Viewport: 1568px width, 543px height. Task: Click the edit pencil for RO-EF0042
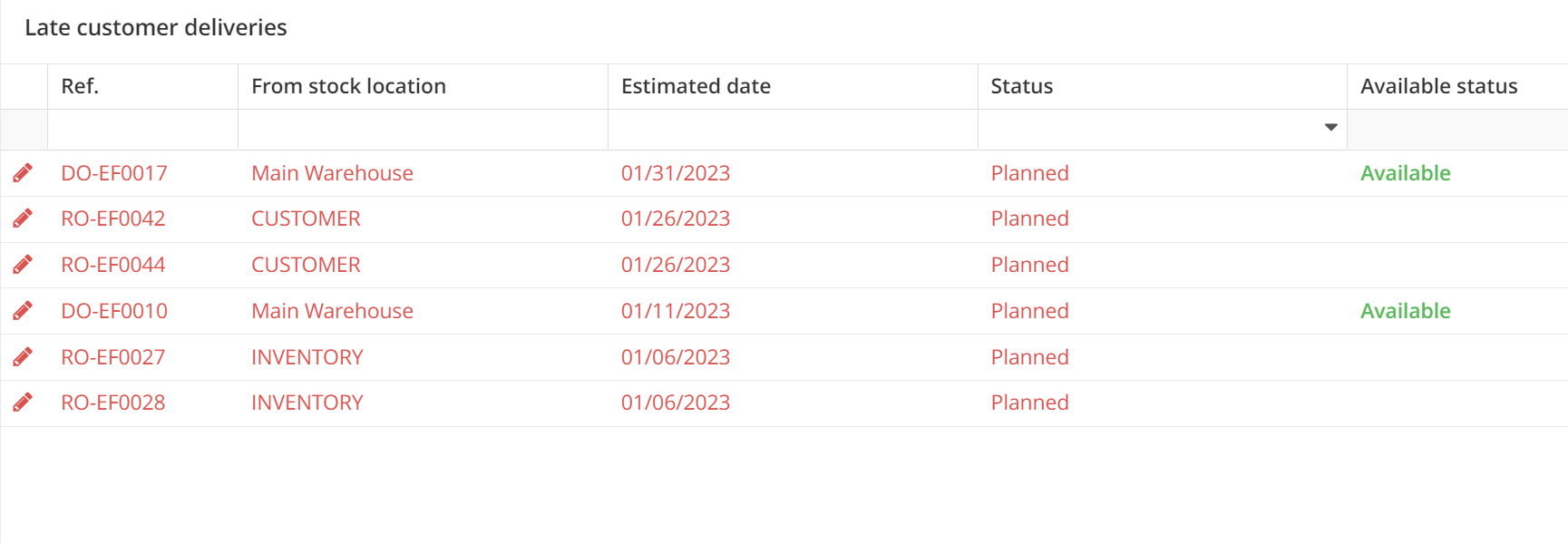point(23,218)
